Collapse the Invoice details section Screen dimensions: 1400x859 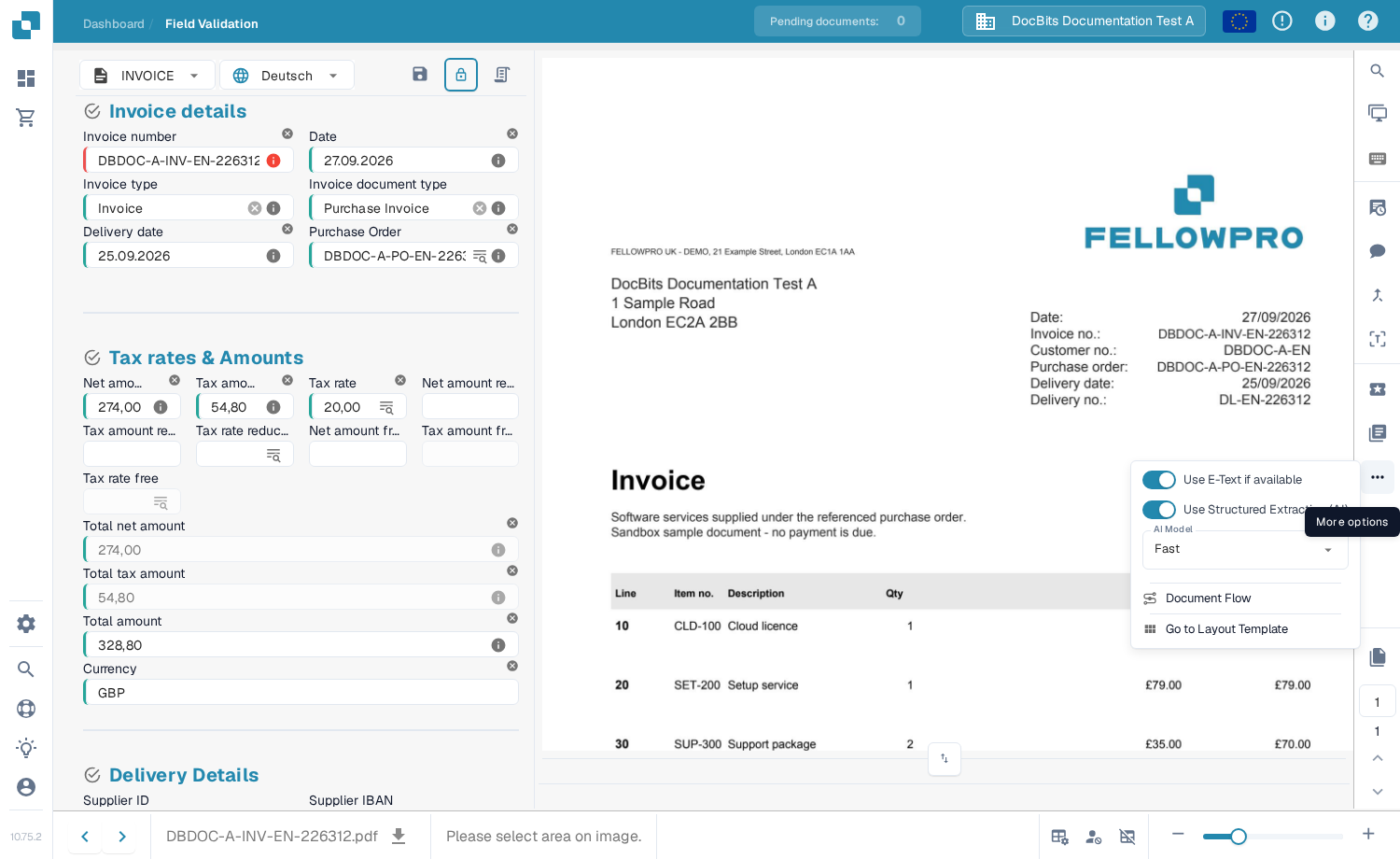(92, 111)
